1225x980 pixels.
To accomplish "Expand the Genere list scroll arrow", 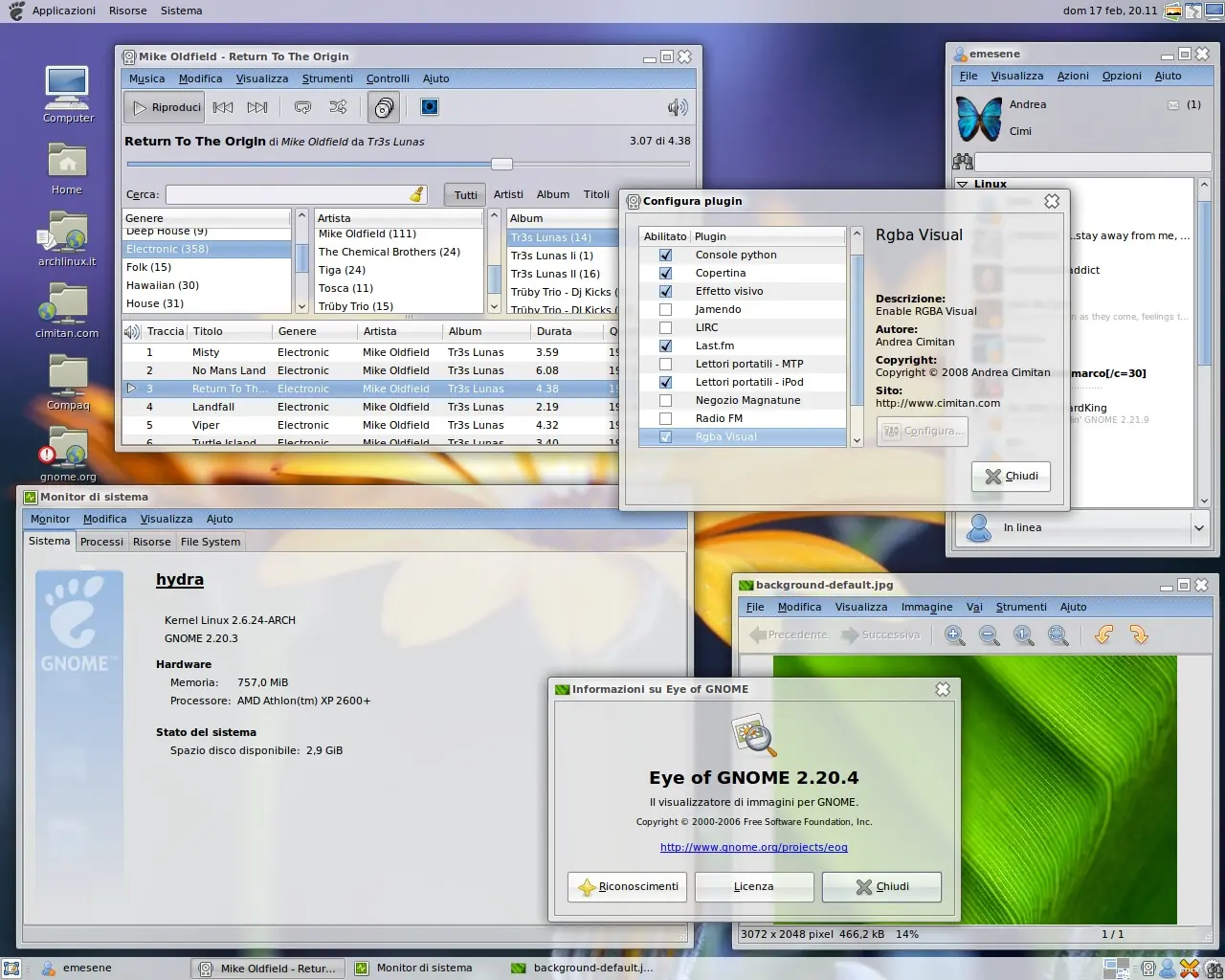I will click(301, 307).
